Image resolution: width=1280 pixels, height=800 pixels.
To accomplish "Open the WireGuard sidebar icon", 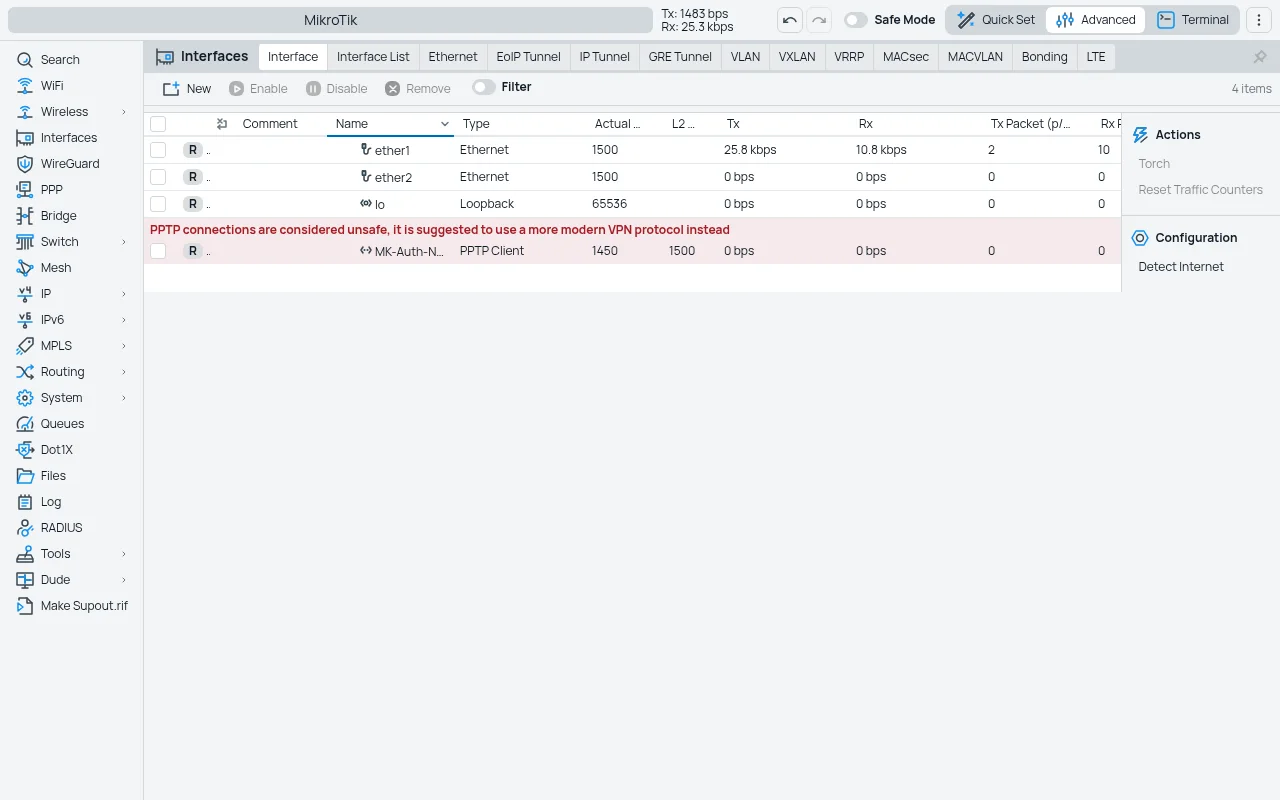I will (25, 164).
